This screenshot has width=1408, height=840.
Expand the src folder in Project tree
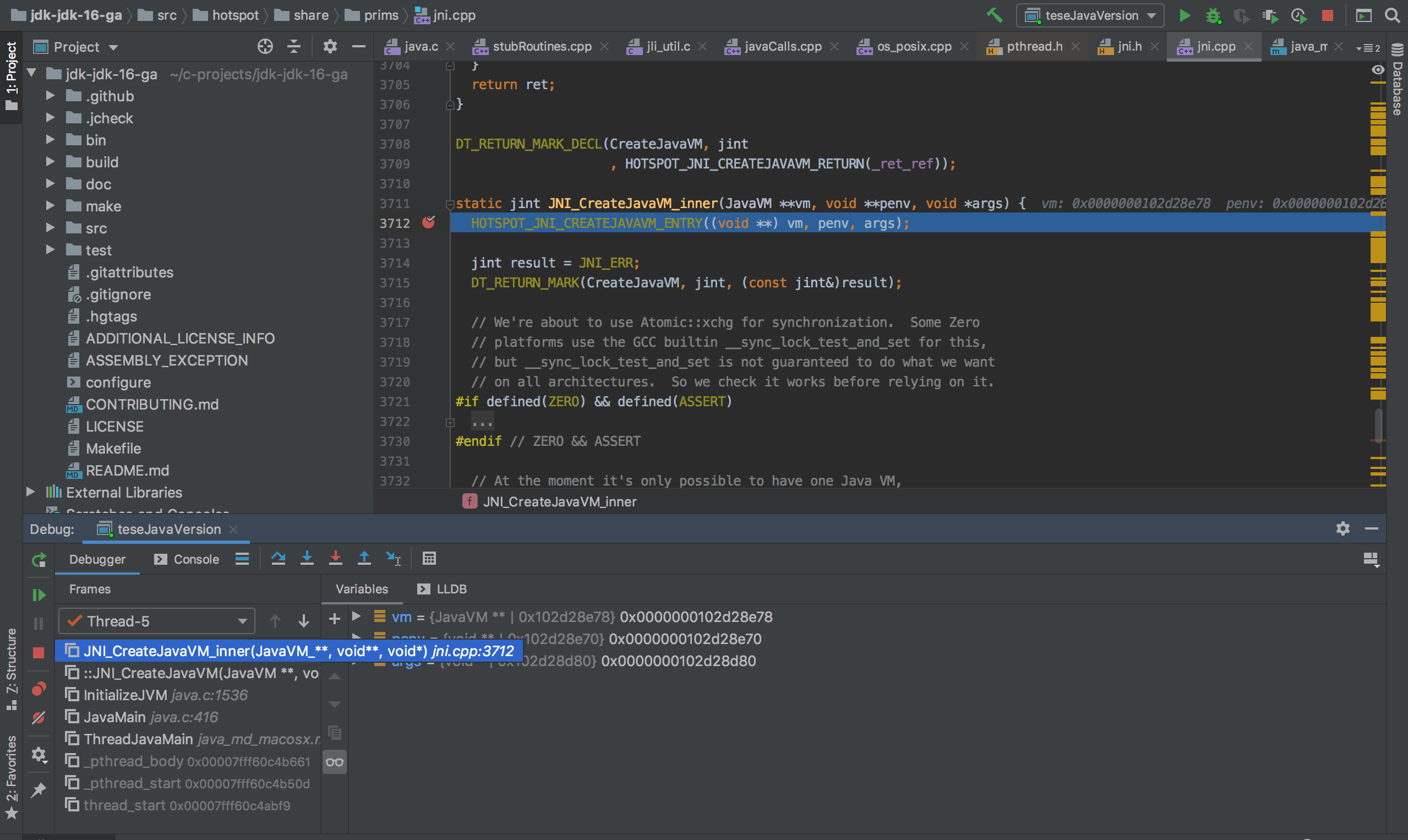[51, 227]
